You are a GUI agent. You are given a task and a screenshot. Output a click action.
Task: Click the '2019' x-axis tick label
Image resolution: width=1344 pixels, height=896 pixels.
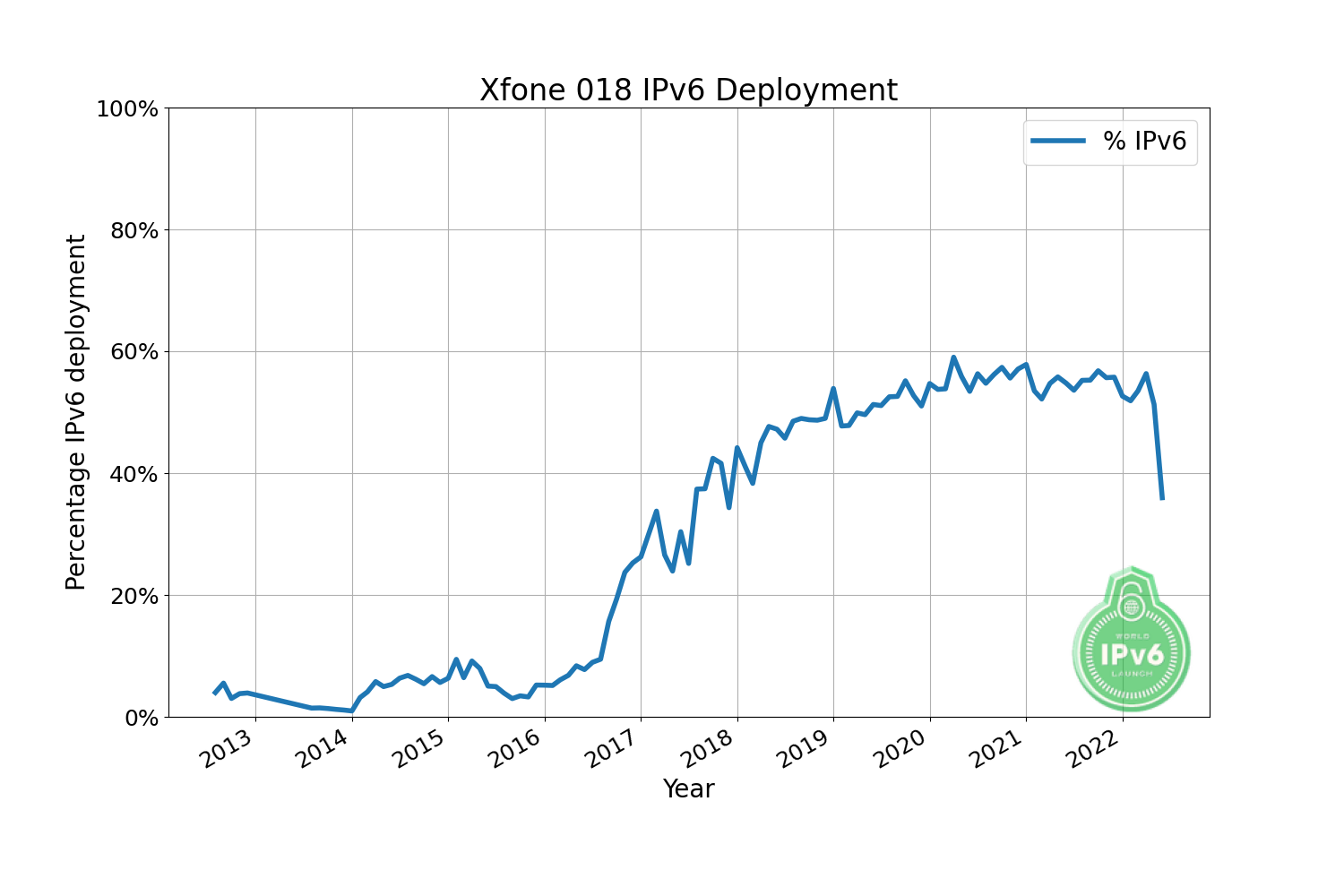806,749
